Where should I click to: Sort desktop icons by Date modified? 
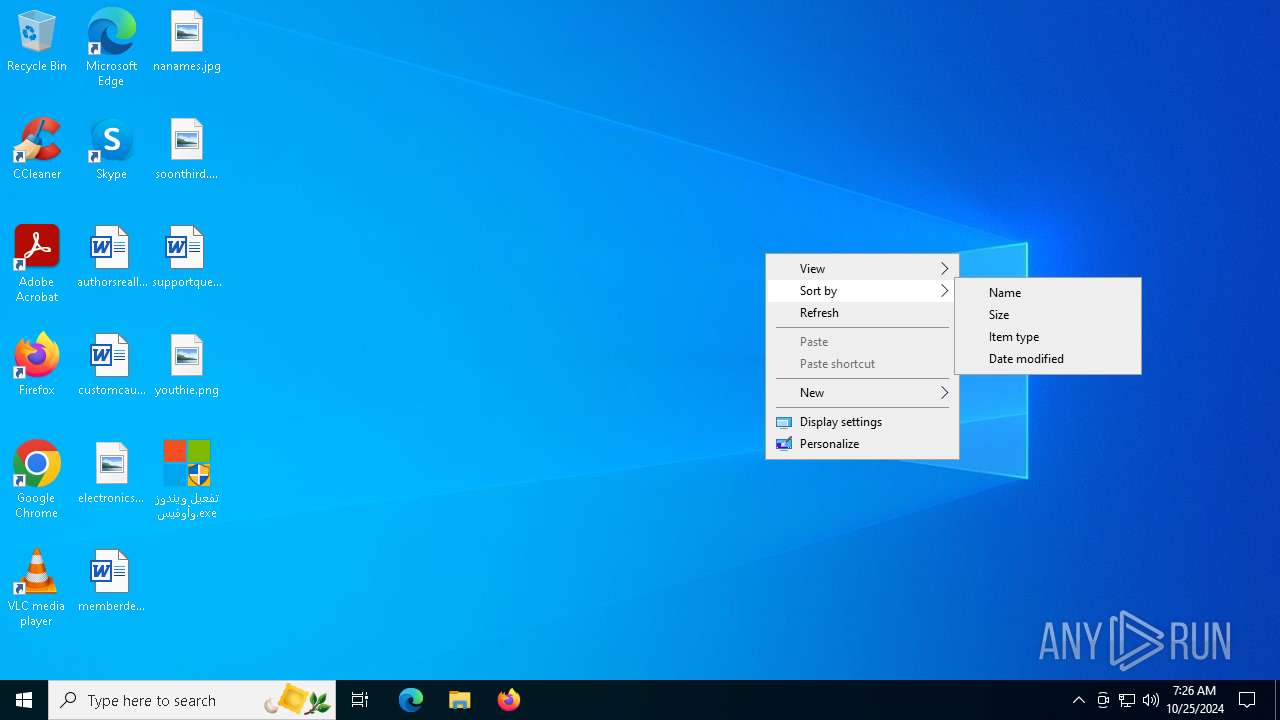click(1048, 358)
